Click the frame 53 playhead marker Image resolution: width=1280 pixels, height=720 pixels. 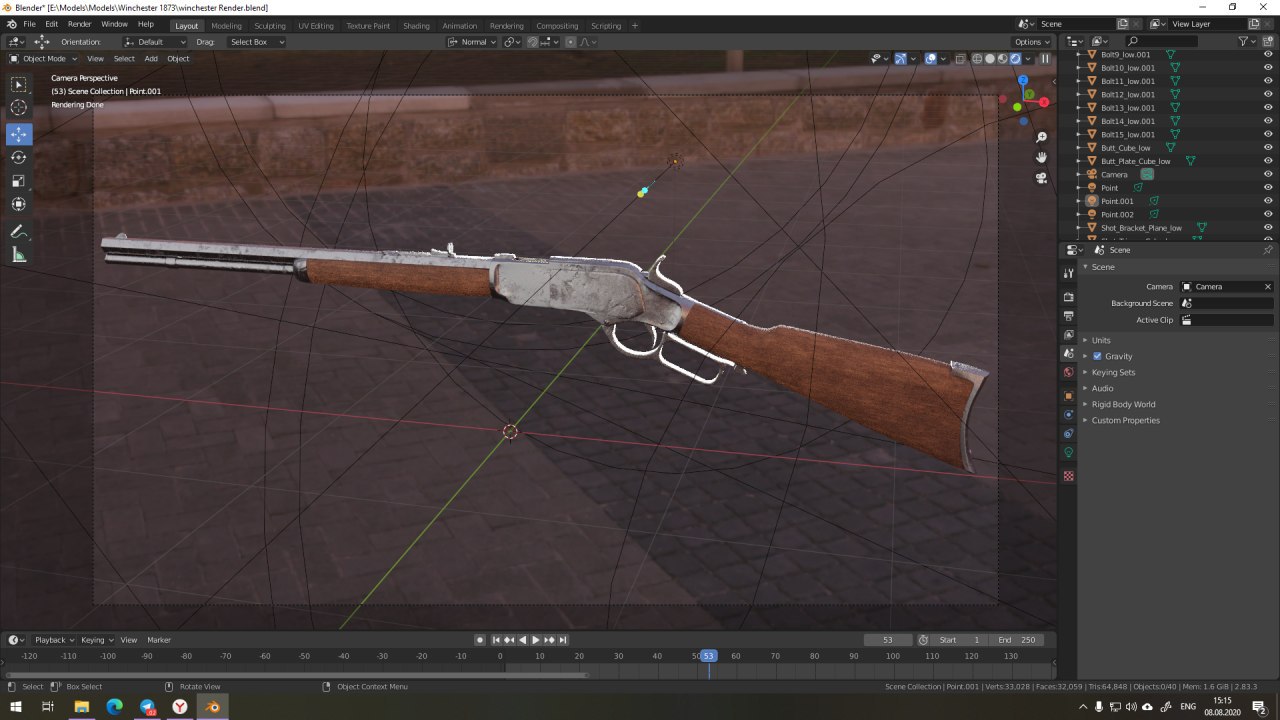coord(708,656)
